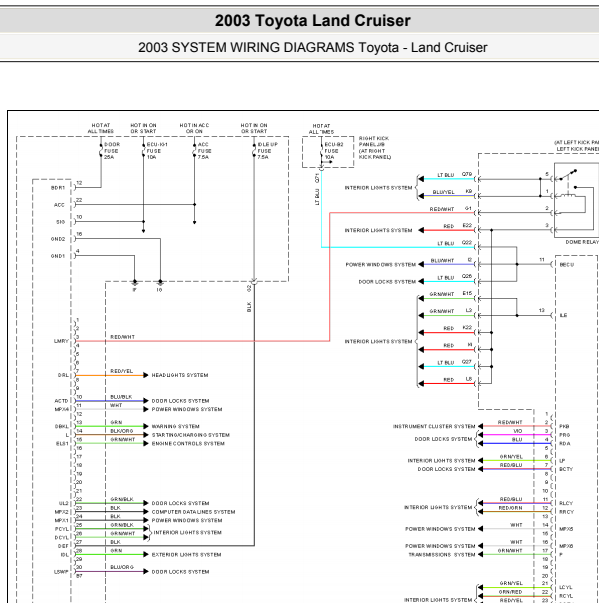
Task: Click the IDLE UP FUSE 7.5A label
Action: pos(267,151)
